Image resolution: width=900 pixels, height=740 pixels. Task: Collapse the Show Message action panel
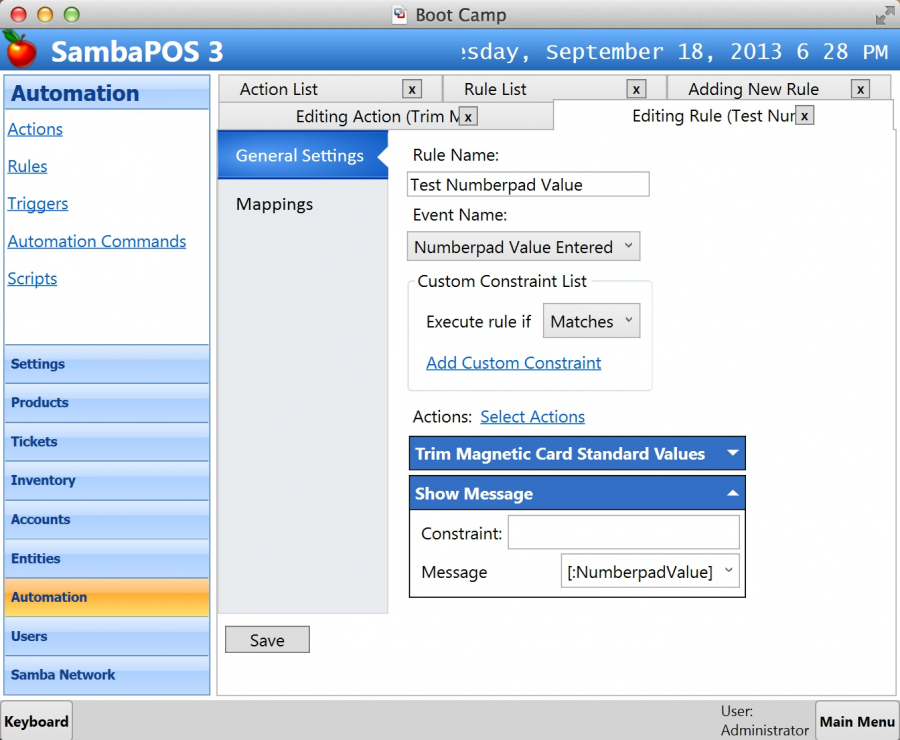point(733,493)
